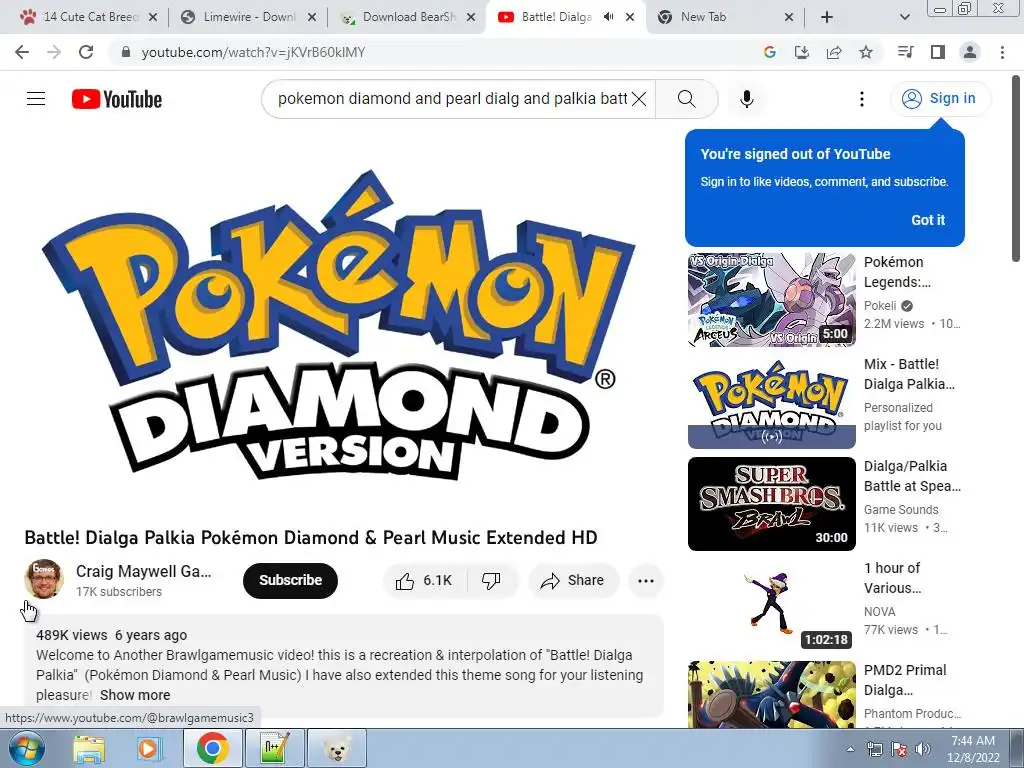Open BearShare bear icon in taskbar
Screen dimensions: 1024x768
click(336, 748)
